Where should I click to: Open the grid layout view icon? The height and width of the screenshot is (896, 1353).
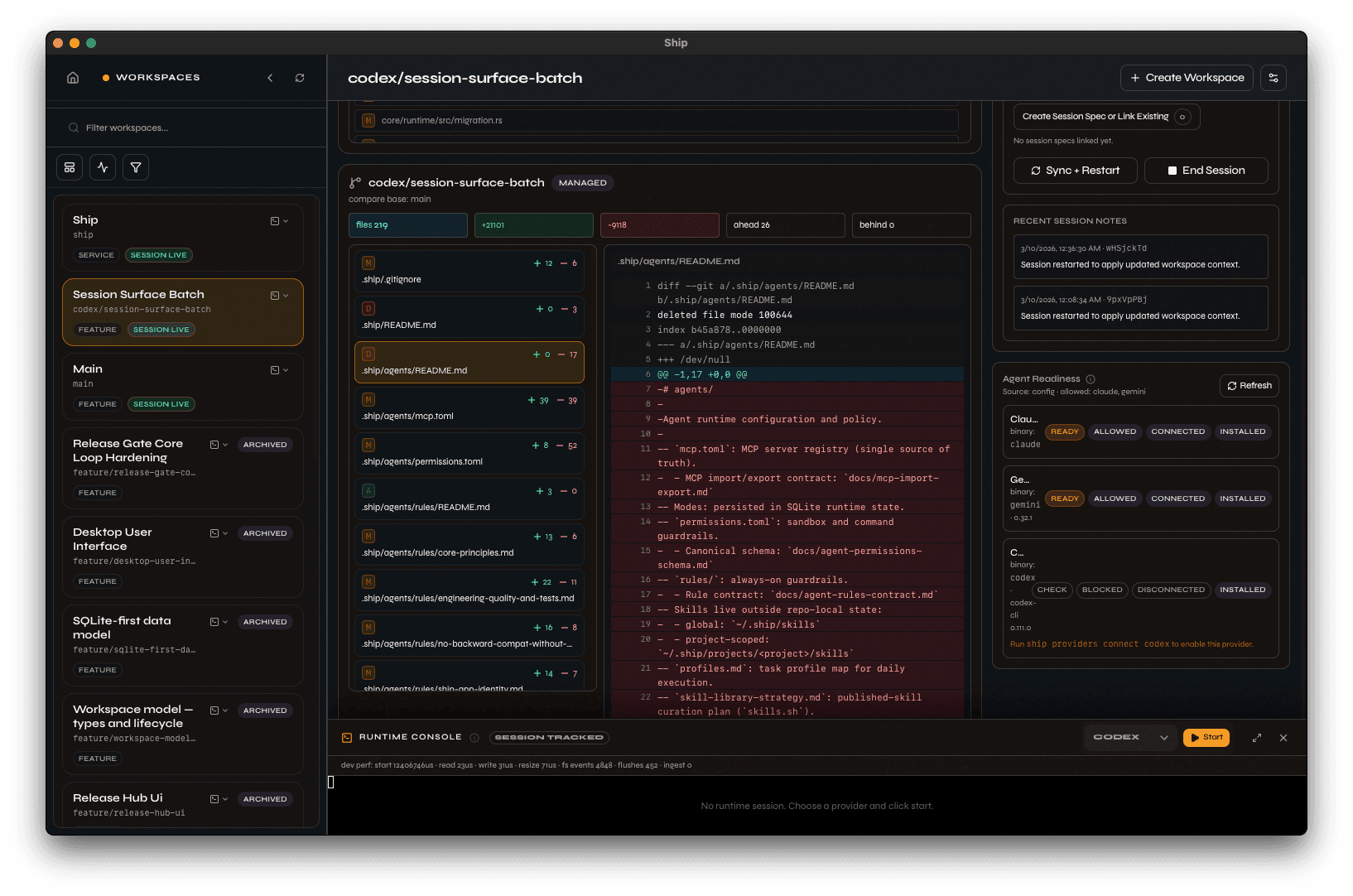(x=70, y=166)
